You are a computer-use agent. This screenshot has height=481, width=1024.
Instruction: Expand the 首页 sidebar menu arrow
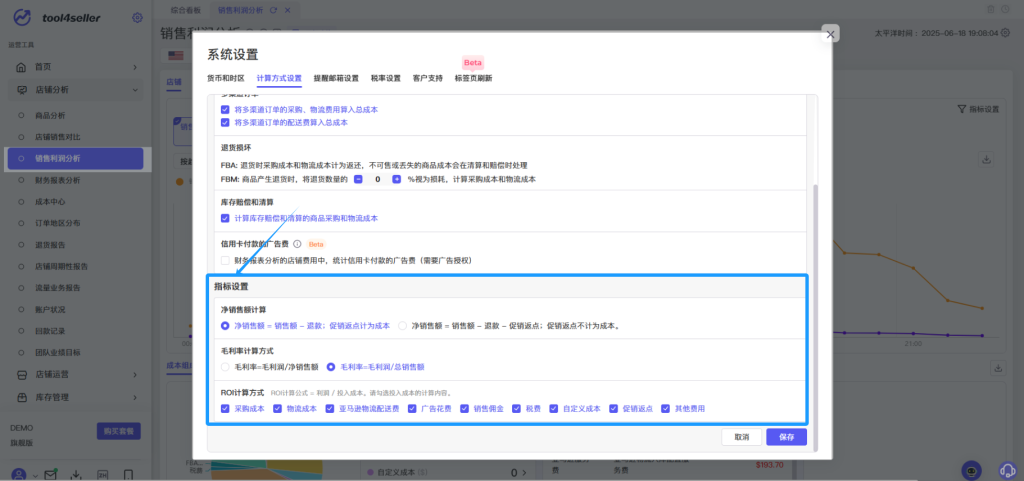(135, 67)
